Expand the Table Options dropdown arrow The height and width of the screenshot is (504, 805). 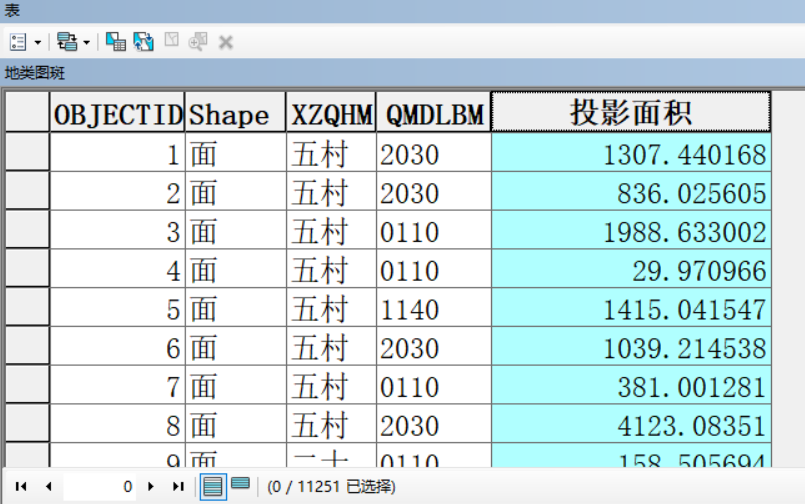coord(38,42)
